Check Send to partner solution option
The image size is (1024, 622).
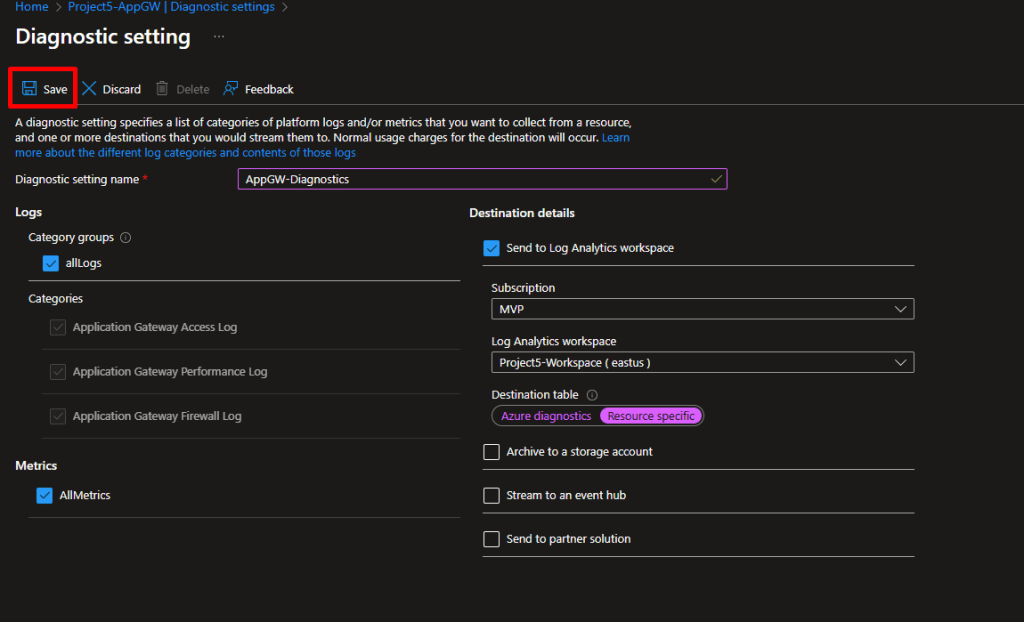[491, 539]
